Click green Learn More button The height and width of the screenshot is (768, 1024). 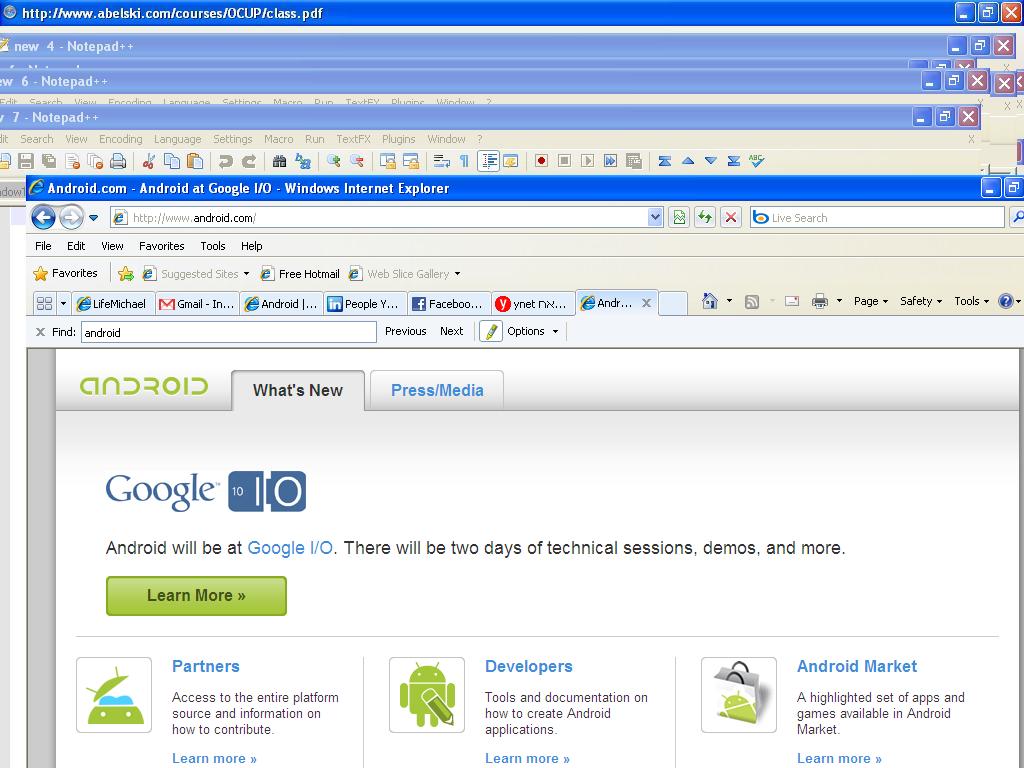pyautogui.click(x=196, y=596)
